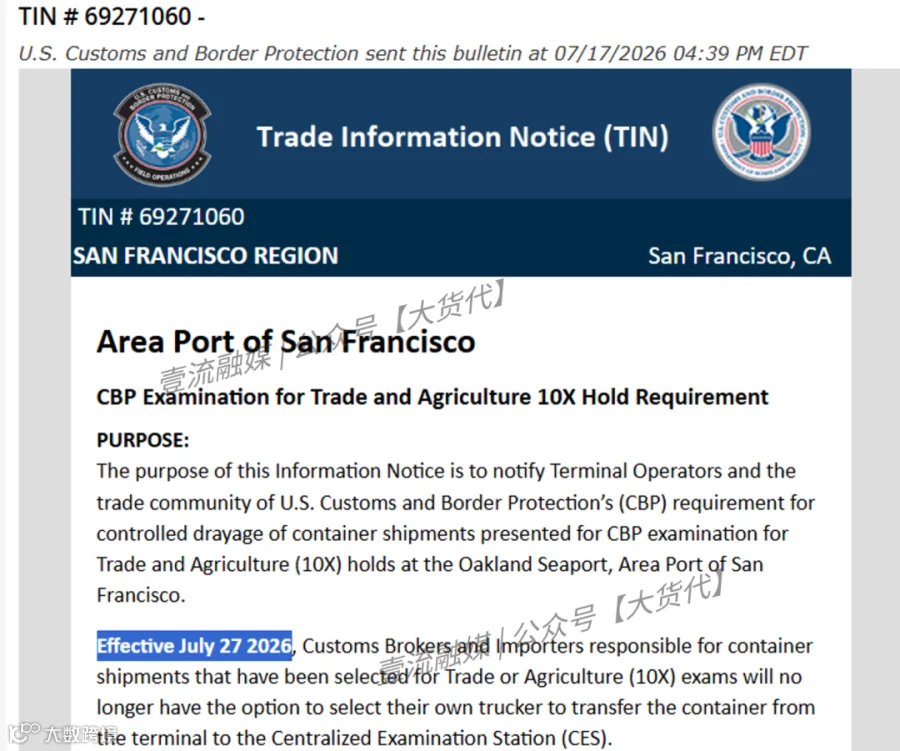Click the '10X Hold Requirement' subheading
This screenshot has width=900, height=751.
653,397
